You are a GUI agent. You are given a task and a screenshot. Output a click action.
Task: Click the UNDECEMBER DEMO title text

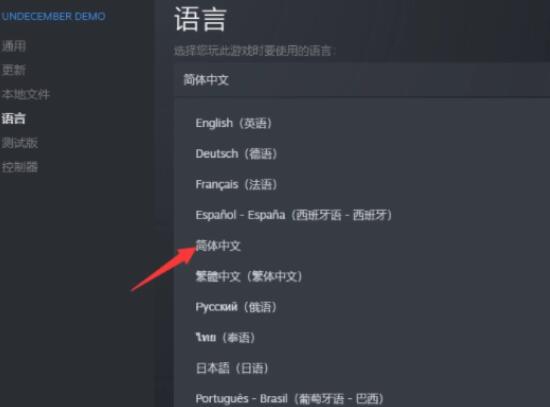[x=53, y=16]
